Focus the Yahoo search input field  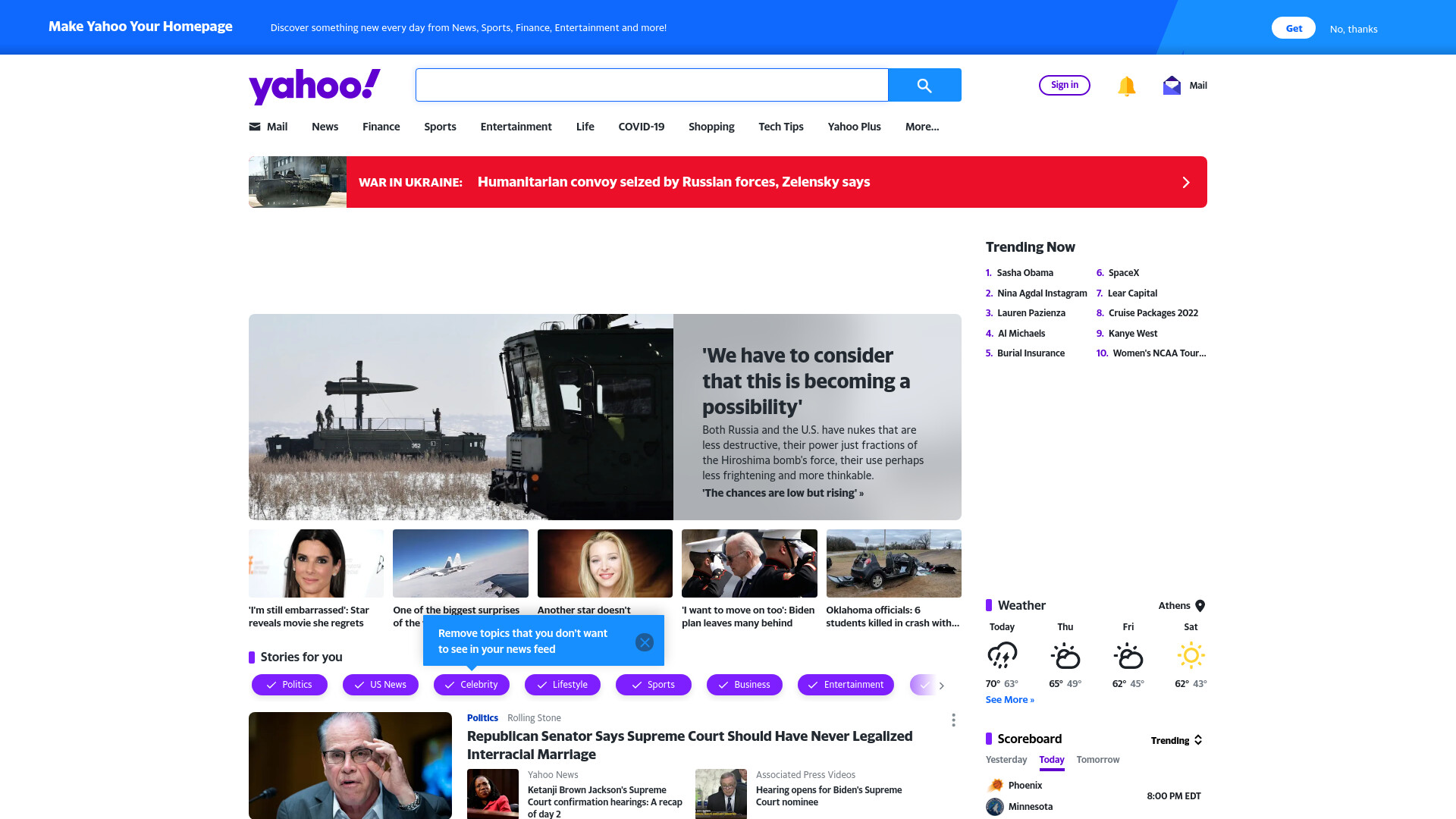point(651,85)
